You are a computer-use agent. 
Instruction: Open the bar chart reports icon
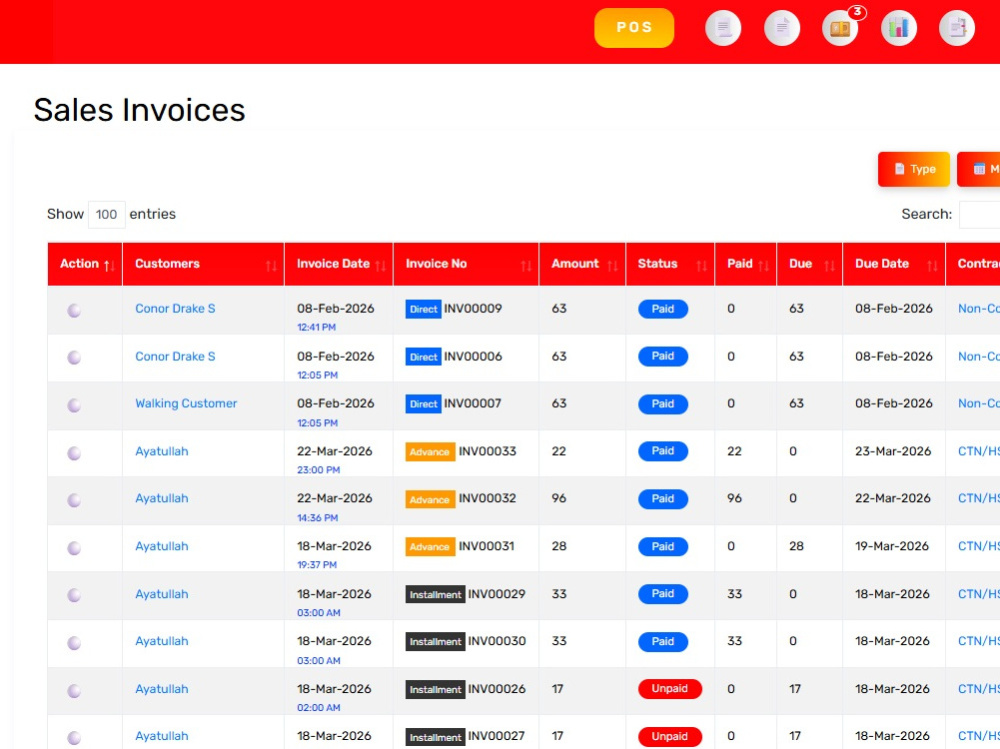coord(899,28)
